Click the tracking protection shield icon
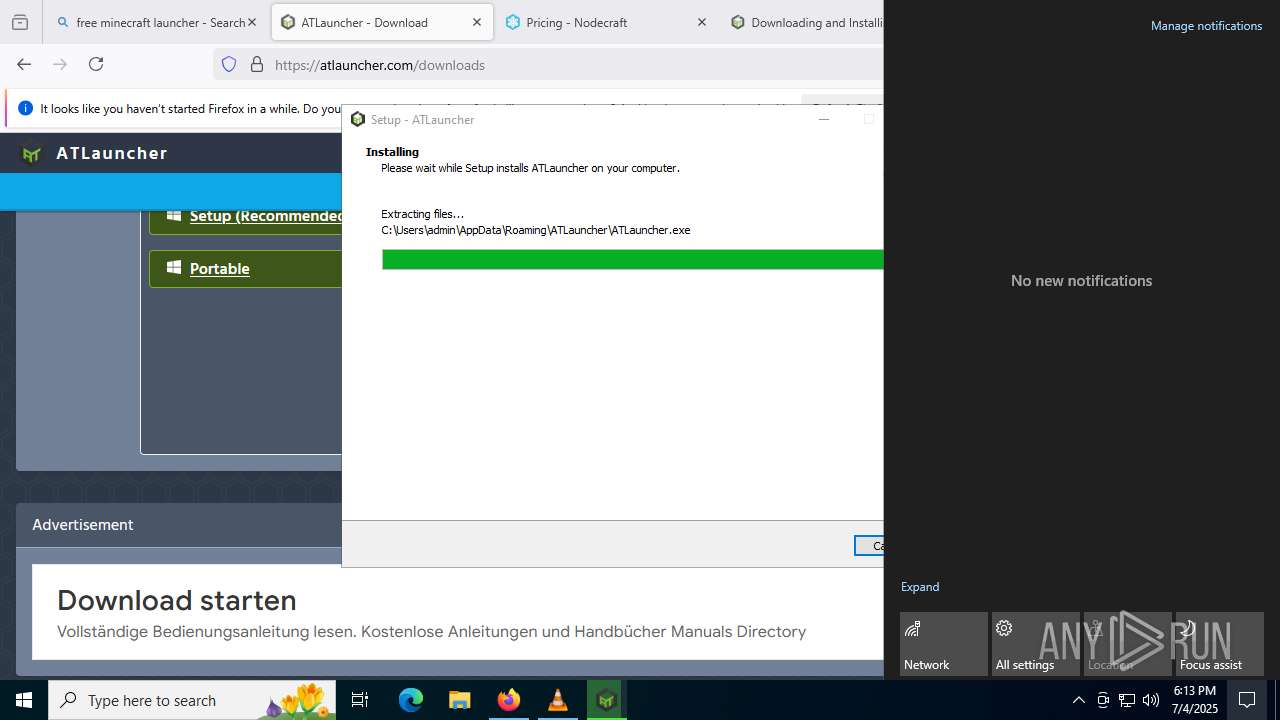 (229, 64)
